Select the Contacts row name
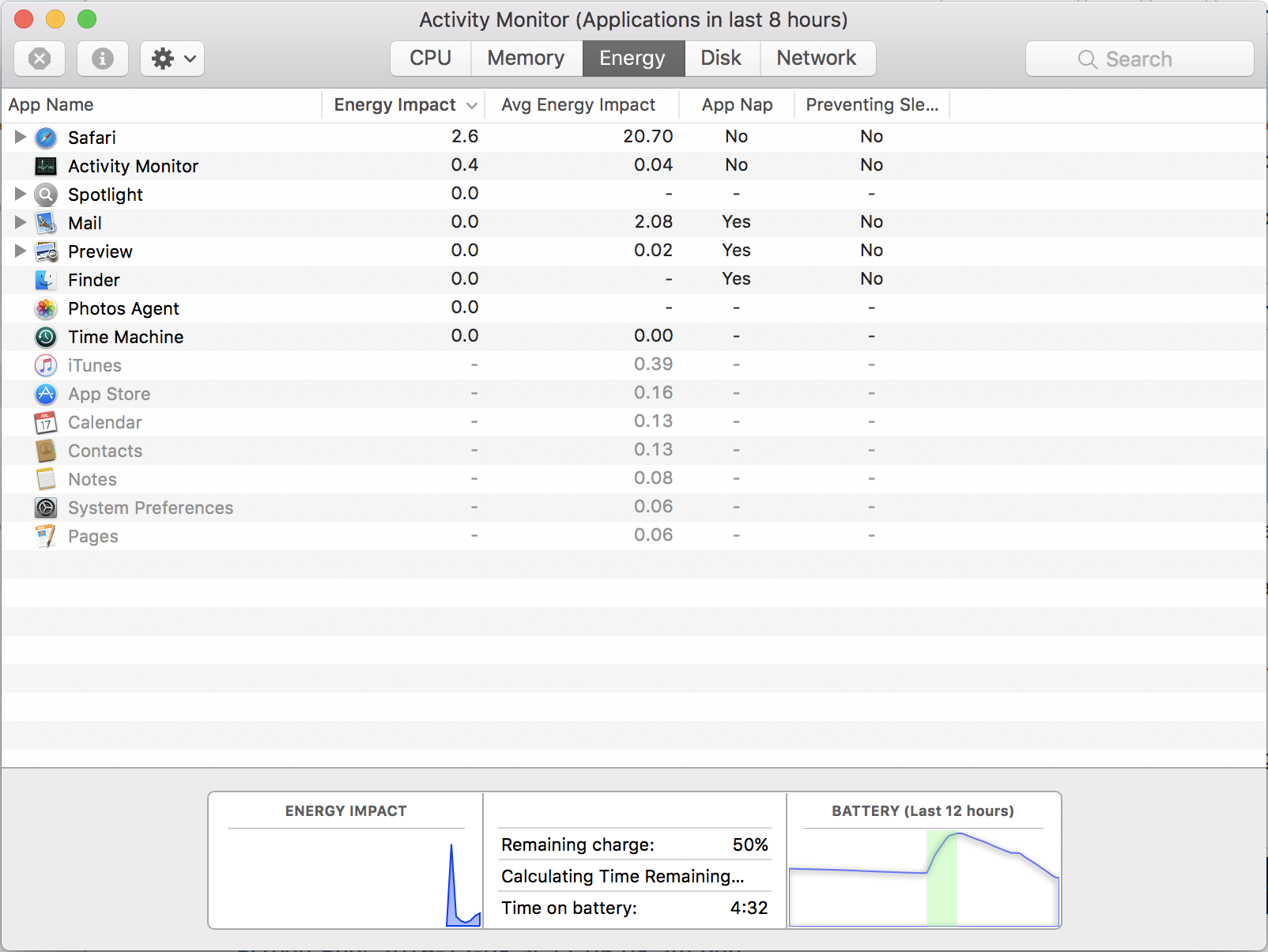The width and height of the screenshot is (1268, 952). click(105, 451)
